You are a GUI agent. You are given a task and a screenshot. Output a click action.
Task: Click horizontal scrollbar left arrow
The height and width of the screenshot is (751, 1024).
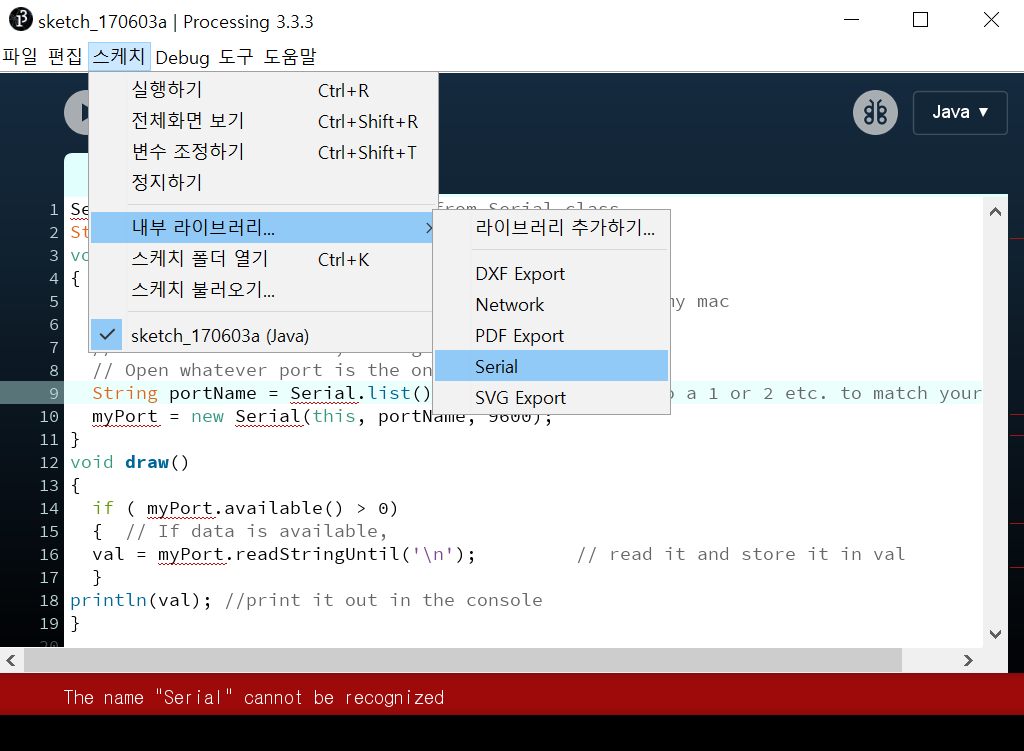tap(11, 660)
